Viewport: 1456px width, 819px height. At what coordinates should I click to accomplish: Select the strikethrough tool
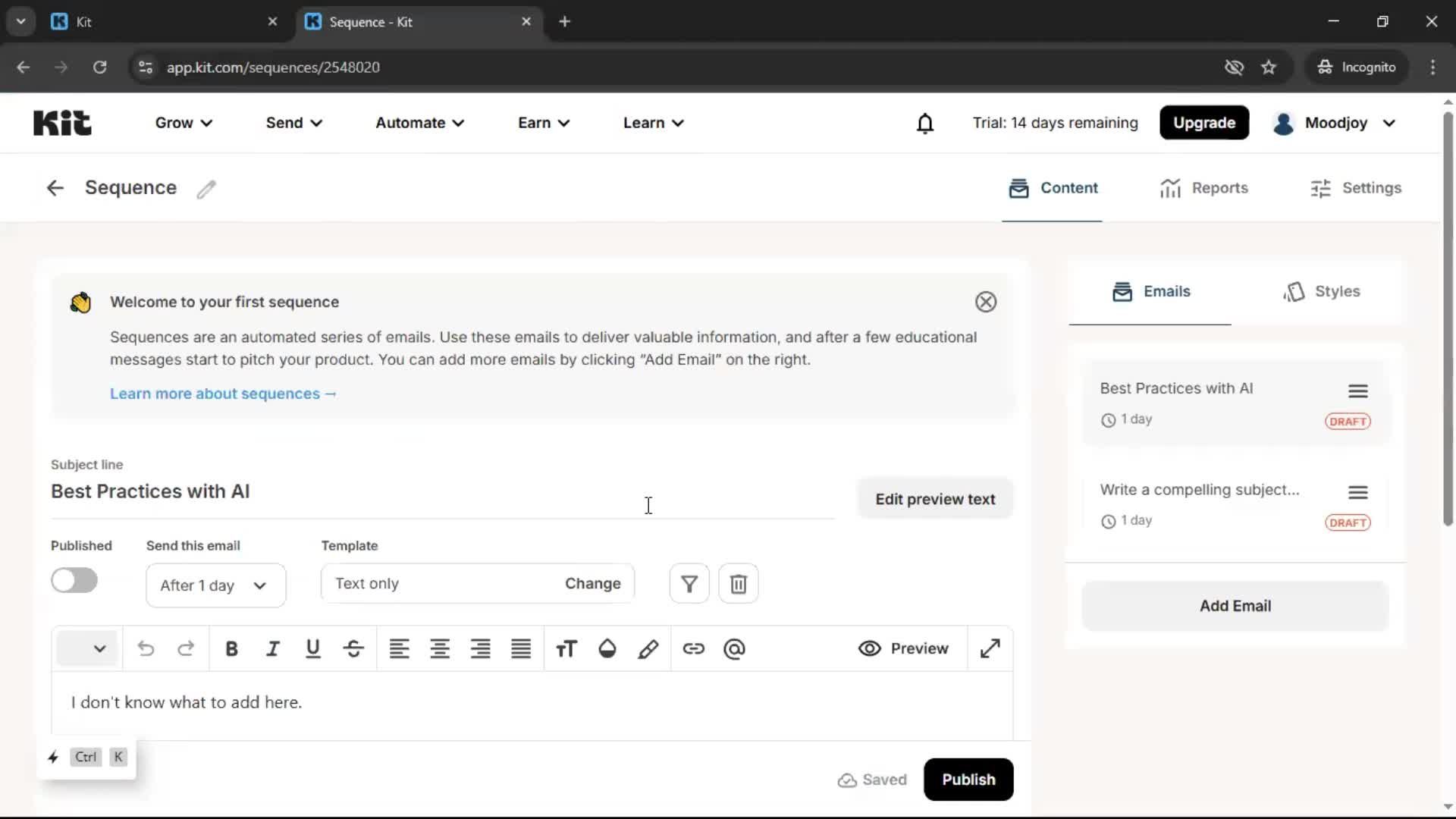point(353,649)
